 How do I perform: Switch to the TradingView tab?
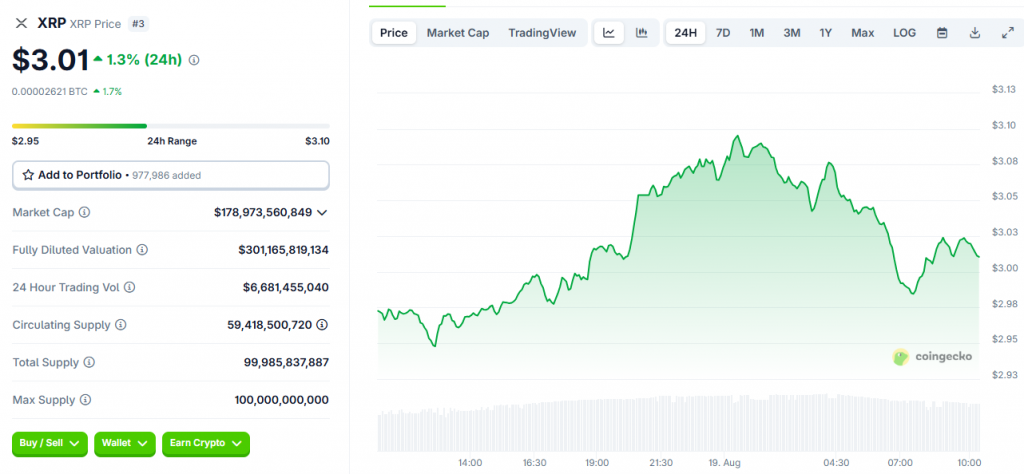tap(542, 33)
